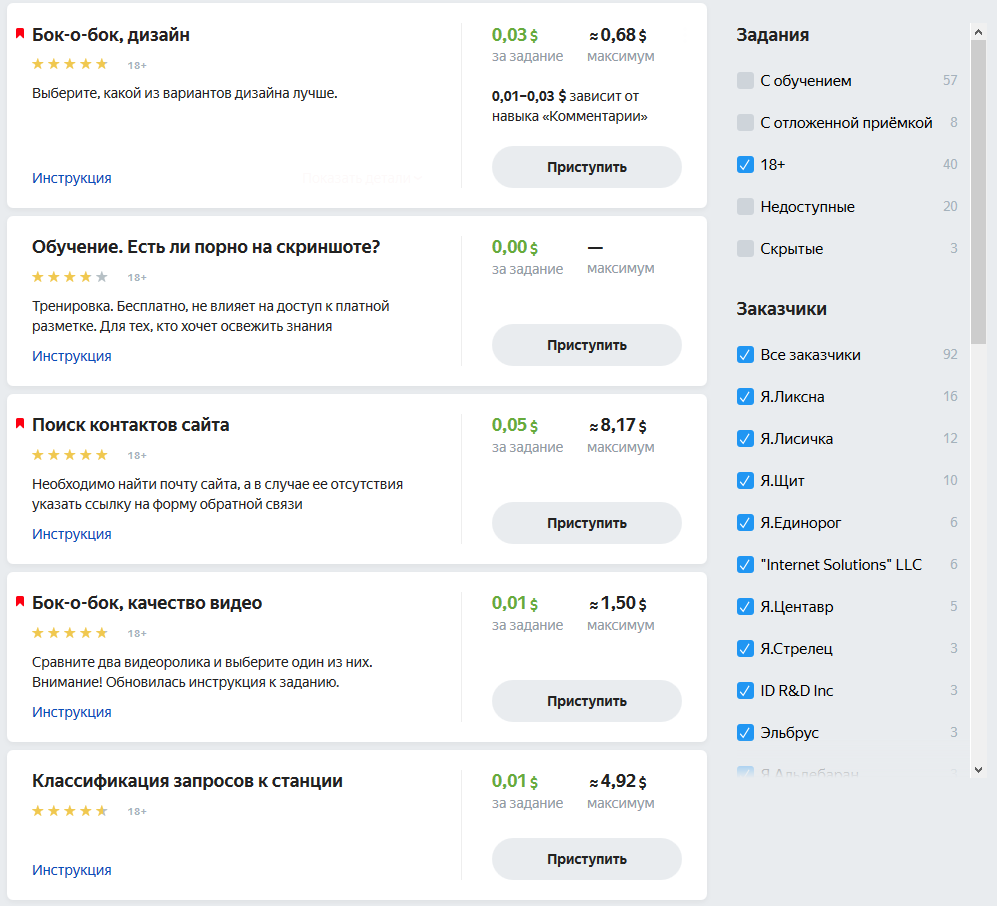Viewport: 997px width, 906px height.
Task: Click the red bookmark on "Бок-о-бок, дизайн"
Action: (x=20, y=34)
